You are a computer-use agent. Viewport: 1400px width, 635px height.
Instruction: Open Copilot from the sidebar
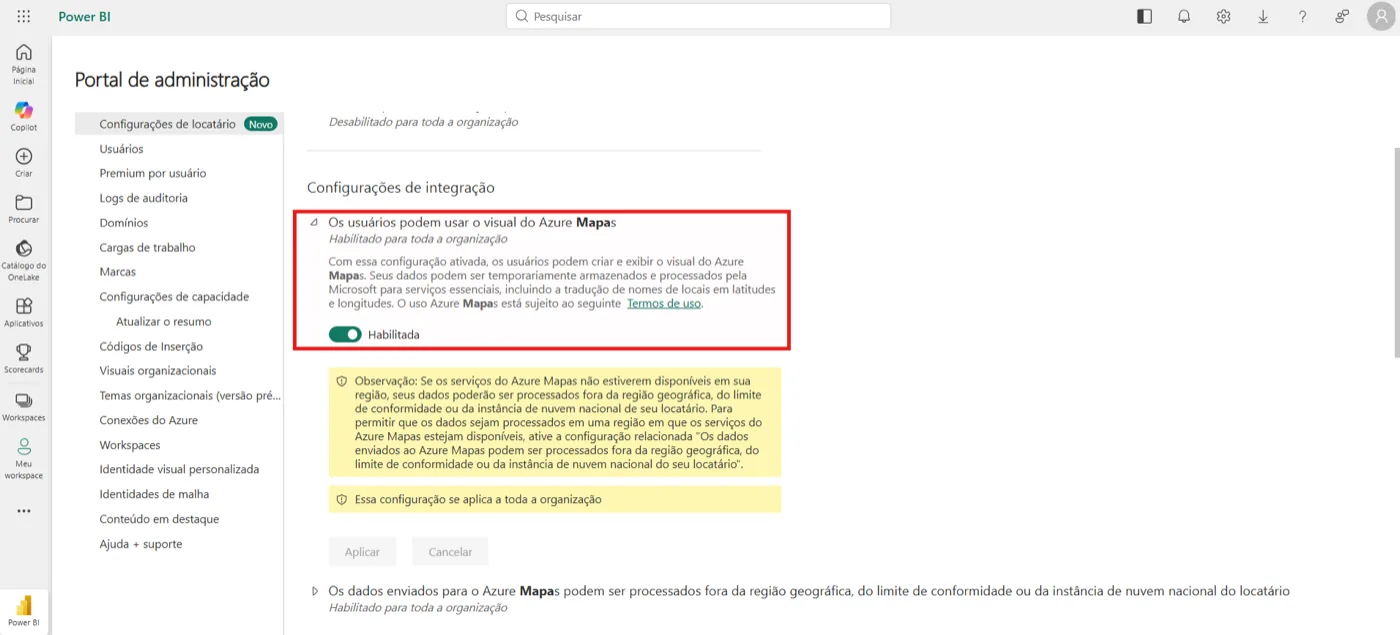(x=24, y=116)
